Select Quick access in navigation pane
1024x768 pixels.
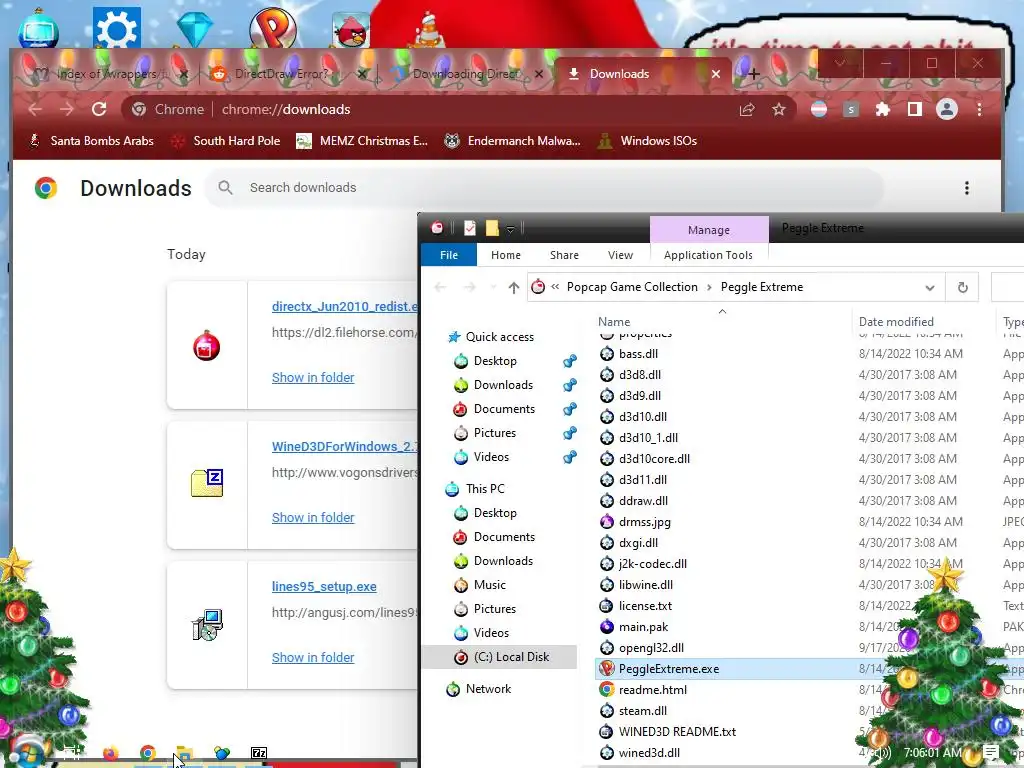point(500,337)
